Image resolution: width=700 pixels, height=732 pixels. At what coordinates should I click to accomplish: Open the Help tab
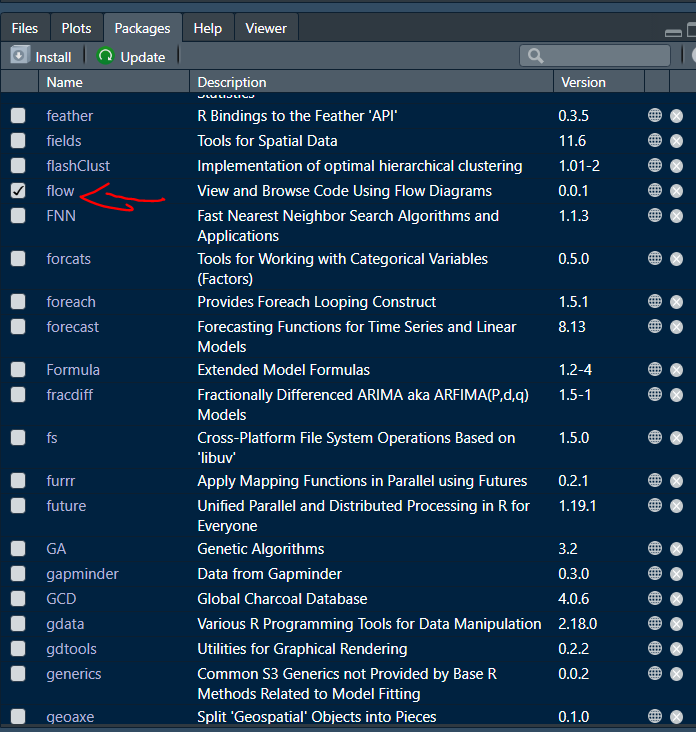(x=207, y=28)
